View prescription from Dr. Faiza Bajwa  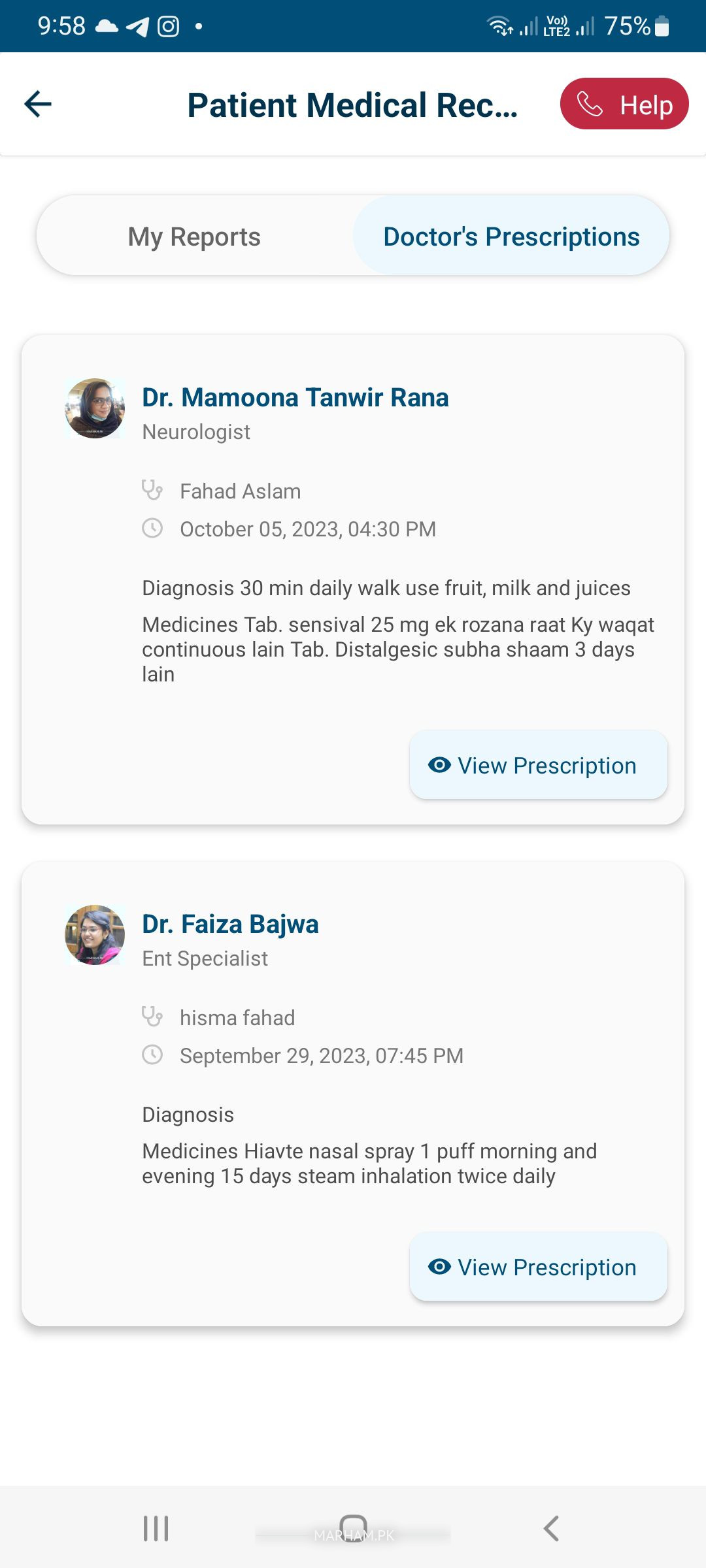click(538, 1267)
